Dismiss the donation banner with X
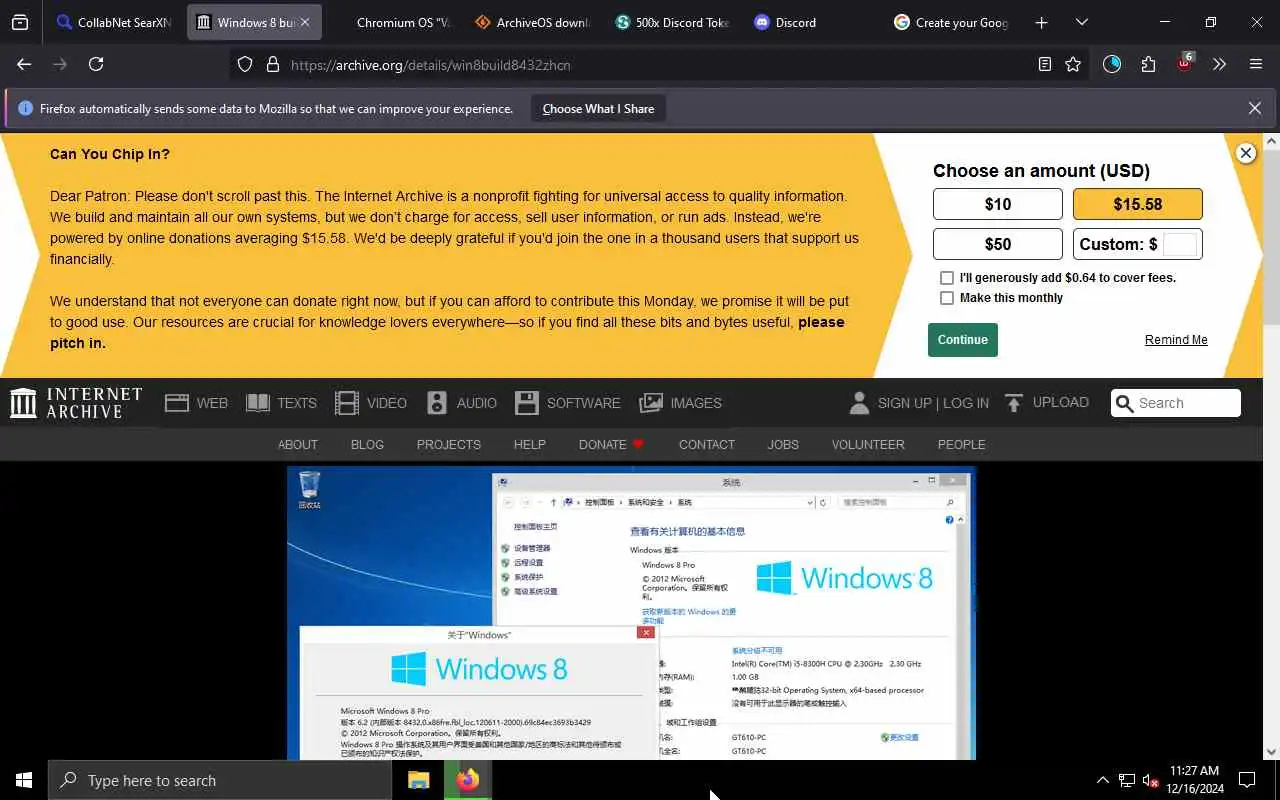The height and width of the screenshot is (800, 1280). click(x=1245, y=153)
